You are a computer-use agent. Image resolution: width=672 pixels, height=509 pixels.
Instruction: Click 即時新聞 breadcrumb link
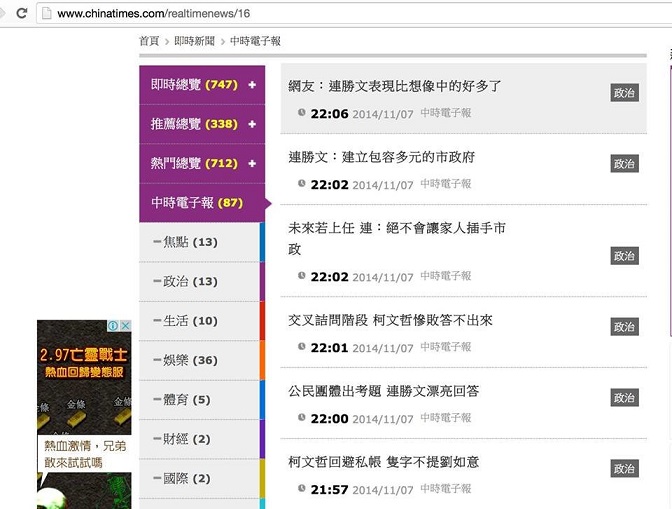pyautogui.click(x=194, y=41)
